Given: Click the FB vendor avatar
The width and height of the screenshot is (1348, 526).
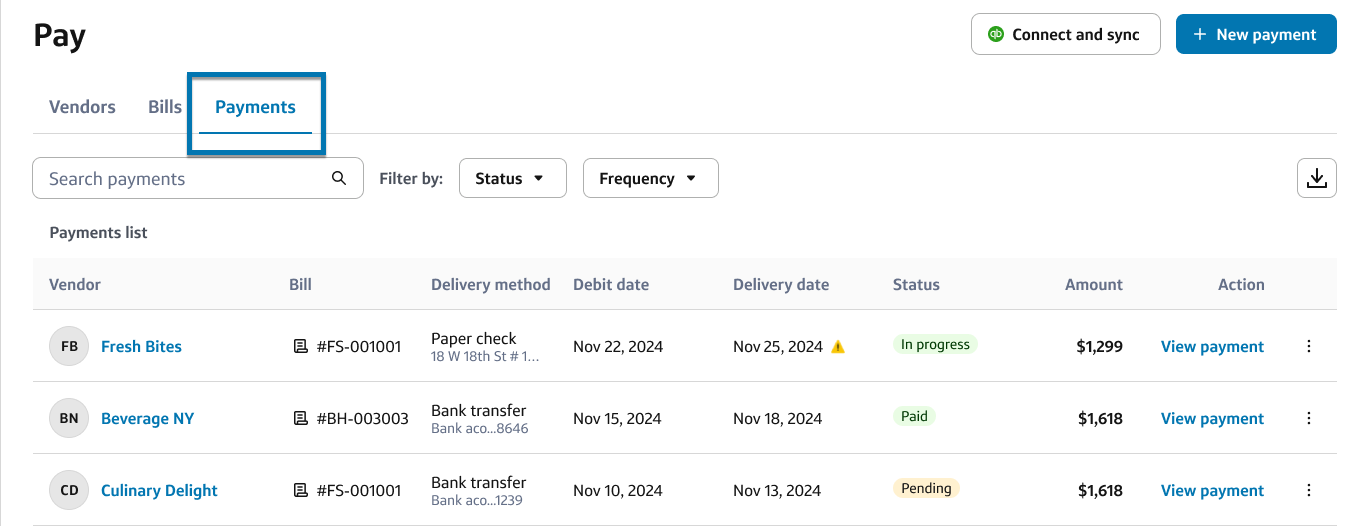Looking at the screenshot, I should [69, 347].
